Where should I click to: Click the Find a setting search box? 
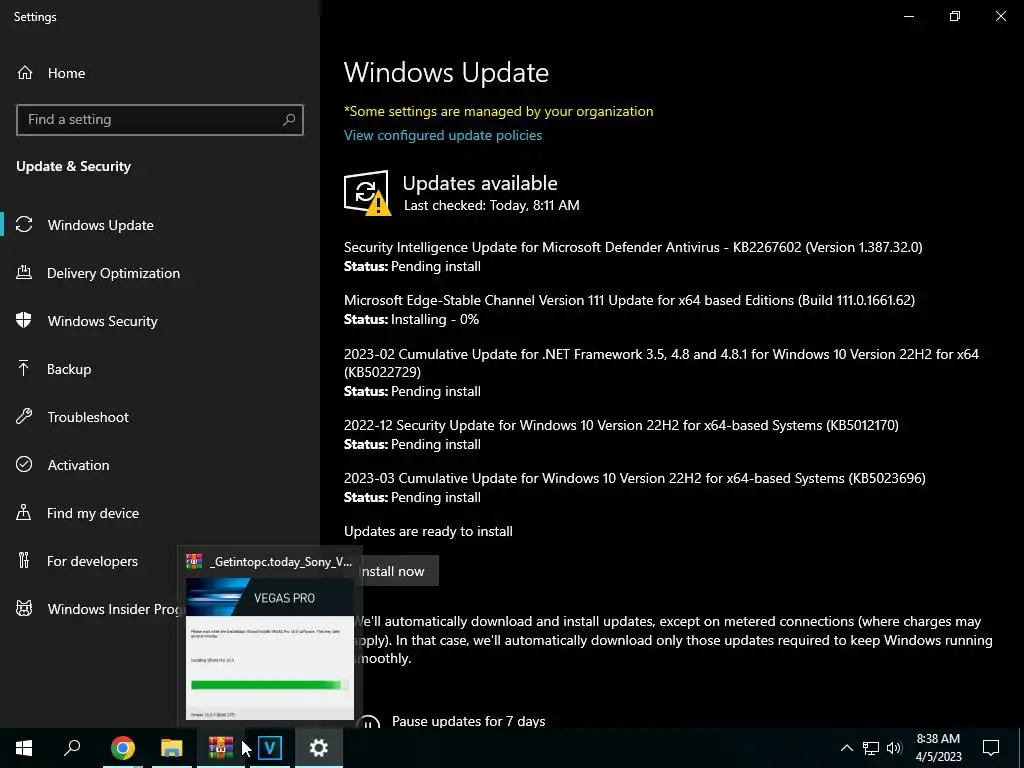pos(160,120)
